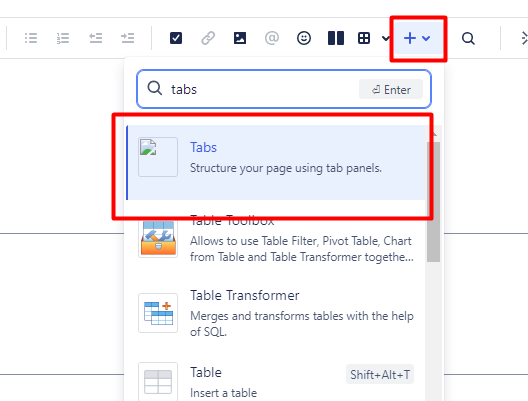This screenshot has height=401, width=528.
Task: Click the Table grid icon in list
Action: pyautogui.click(x=158, y=382)
